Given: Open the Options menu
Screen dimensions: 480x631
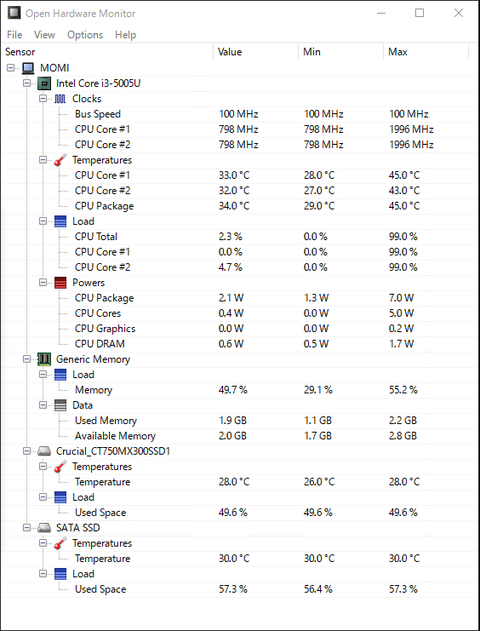Looking at the screenshot, I should (85, 35).
